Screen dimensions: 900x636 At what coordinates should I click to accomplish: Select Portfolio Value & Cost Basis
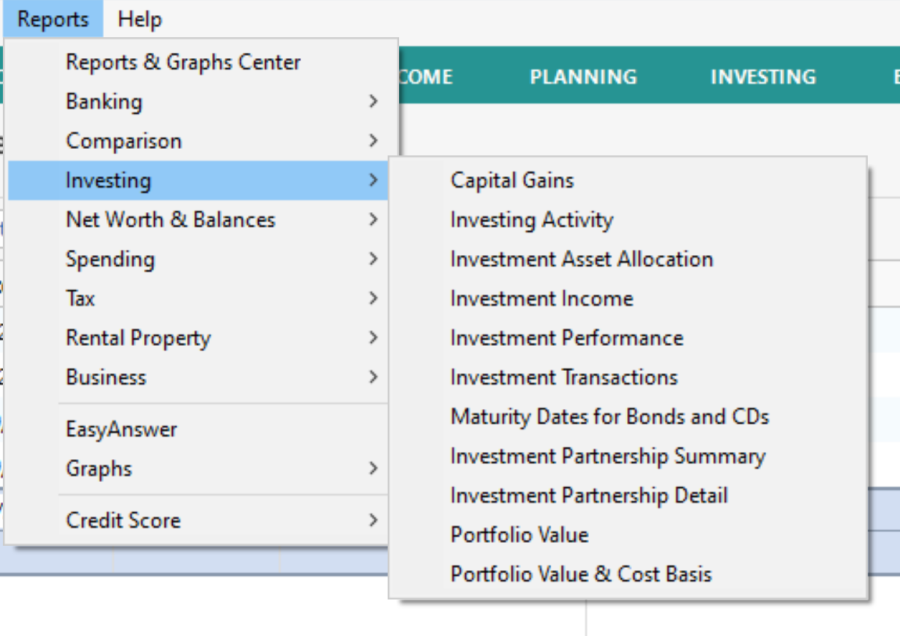click(580, 574)
